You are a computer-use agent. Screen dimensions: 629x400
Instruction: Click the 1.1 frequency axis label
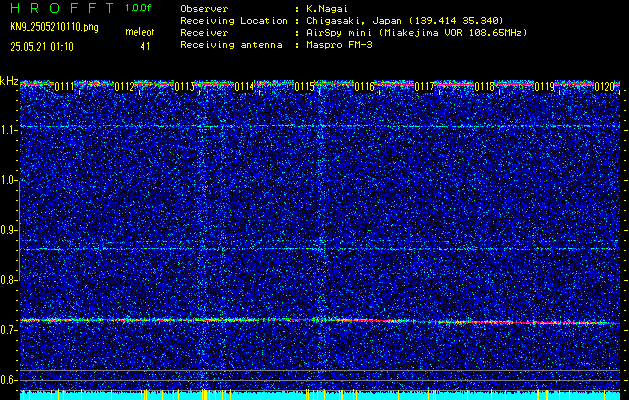[x=8, y=130]
